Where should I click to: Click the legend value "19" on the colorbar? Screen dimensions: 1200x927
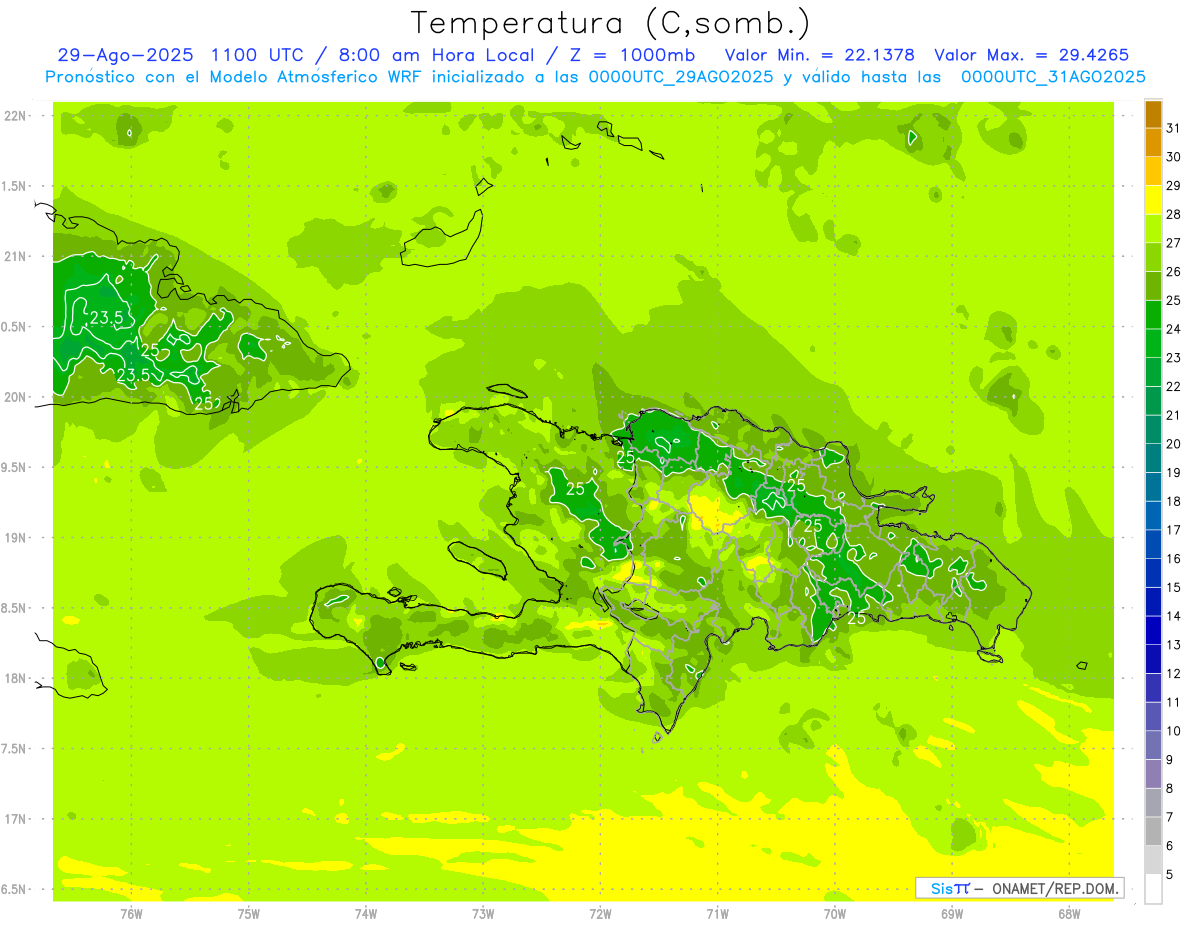point(1174,473)
